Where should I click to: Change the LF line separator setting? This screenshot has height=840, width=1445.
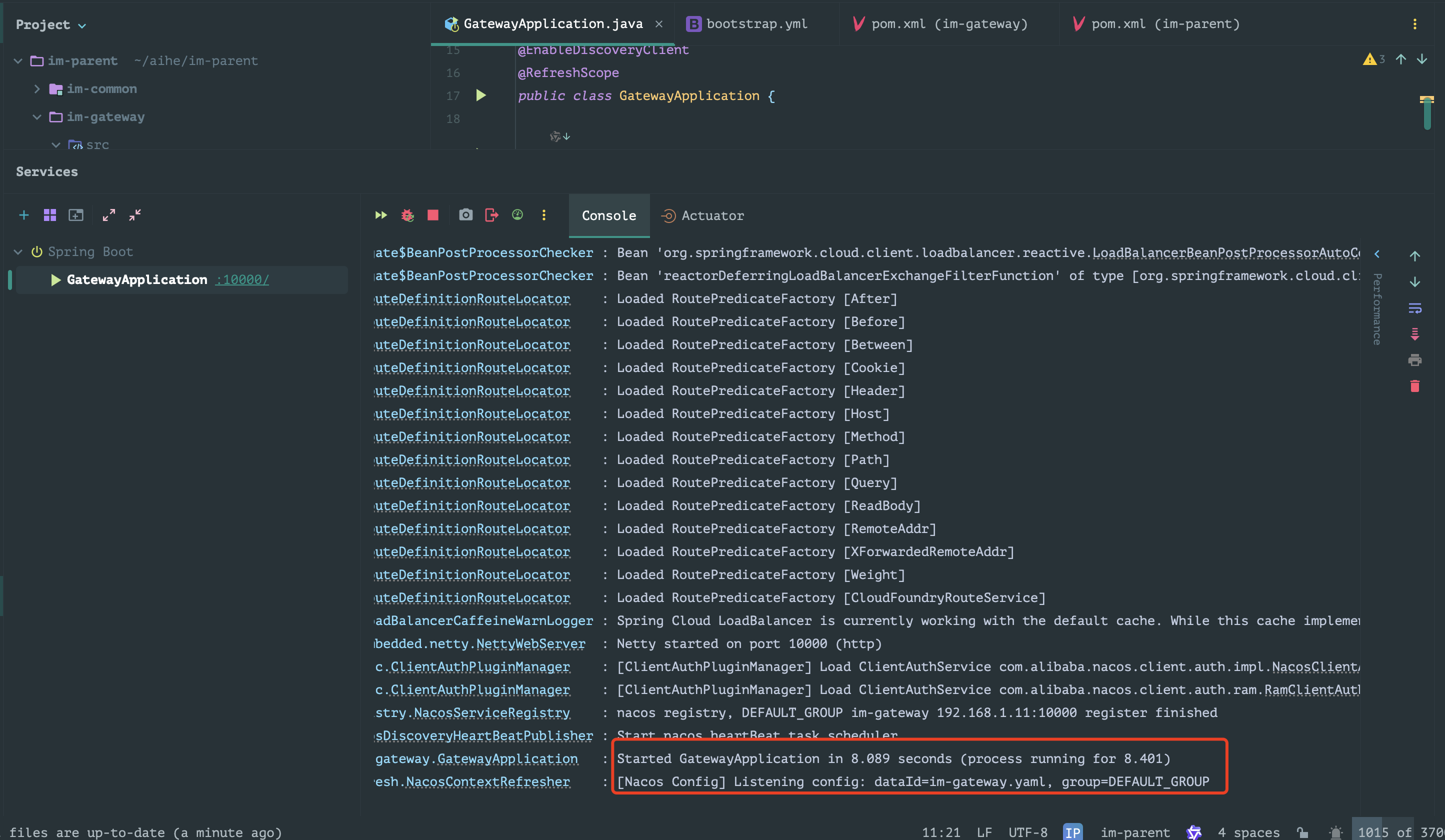984,832
